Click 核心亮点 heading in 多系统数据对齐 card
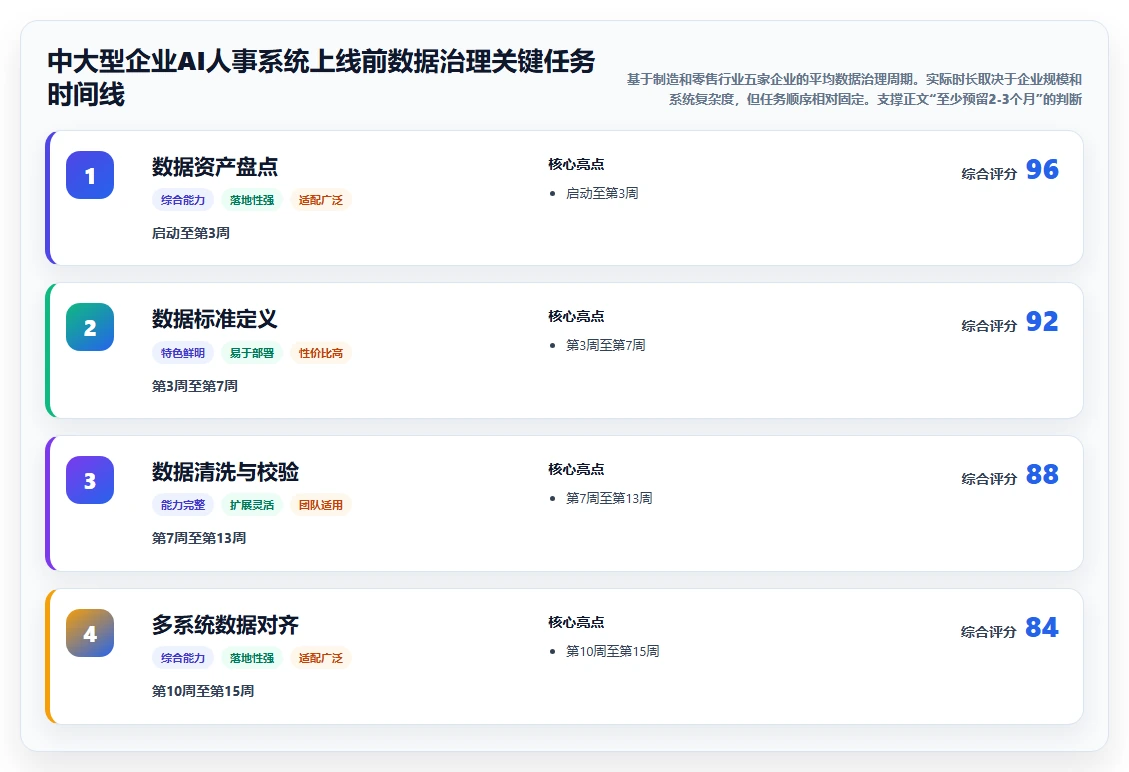This screenshot has width=1129, height=772. pos(576,622)
